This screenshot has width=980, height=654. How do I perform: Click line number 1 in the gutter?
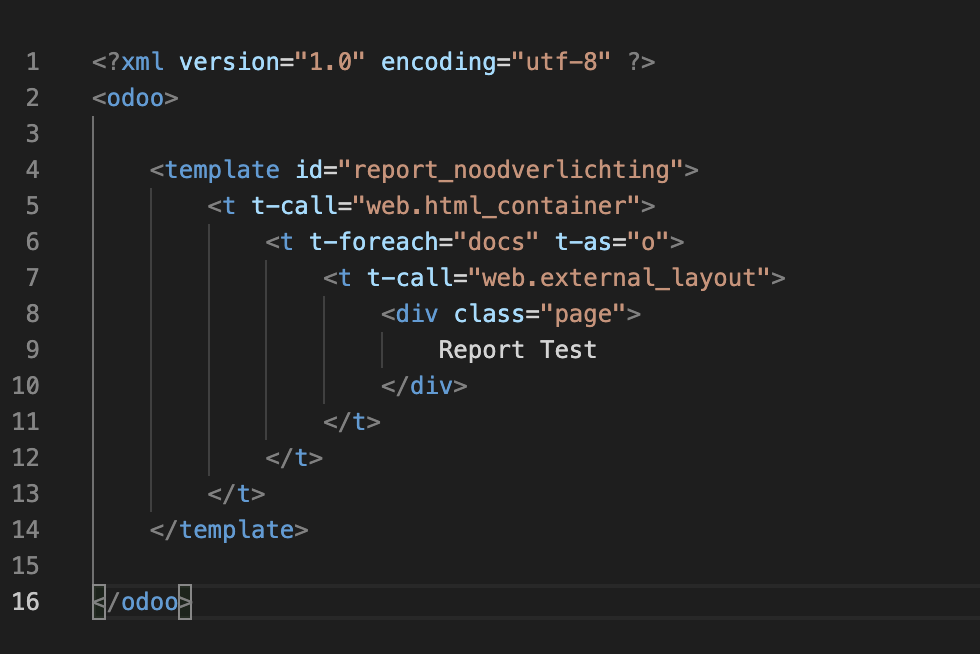32,62
